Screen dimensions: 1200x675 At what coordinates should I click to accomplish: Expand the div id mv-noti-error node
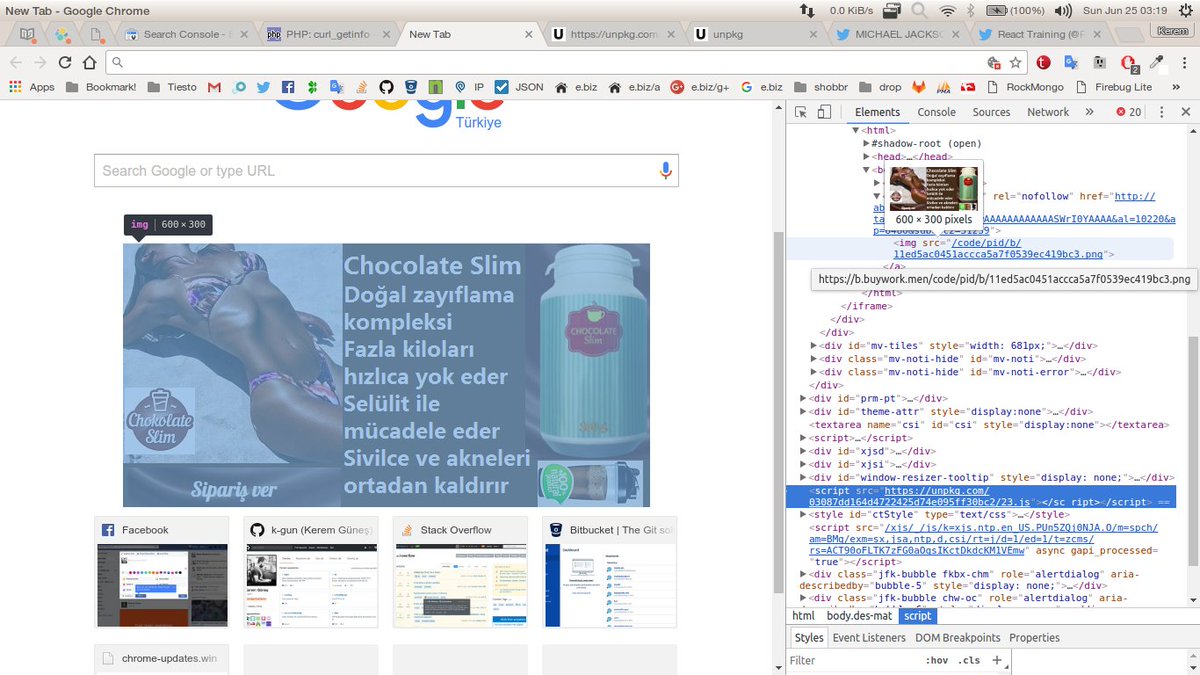814,371
